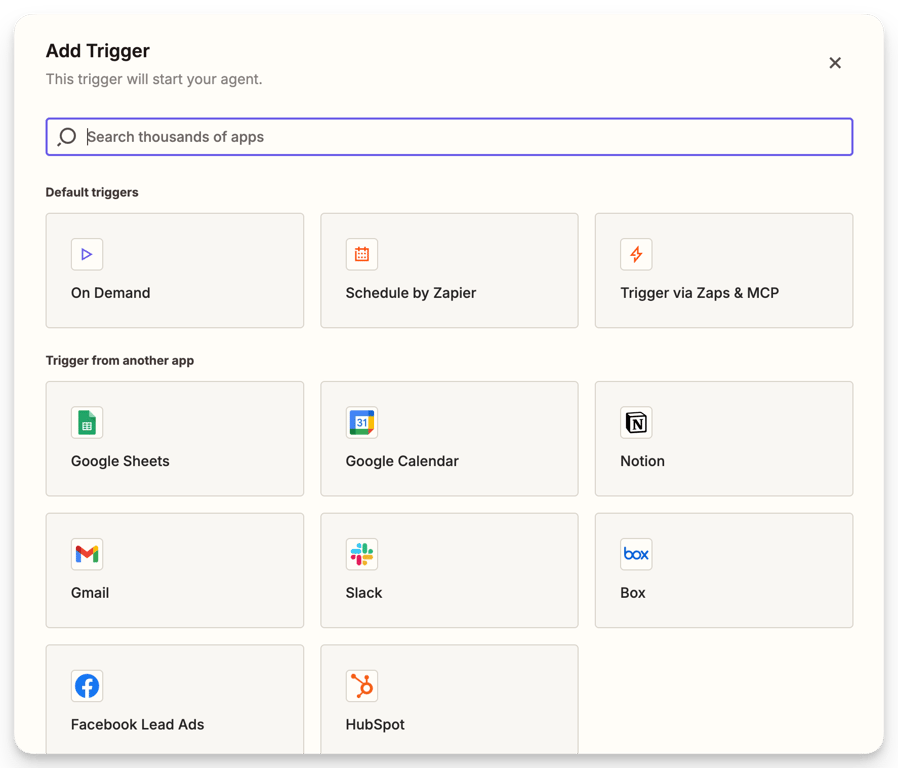Choose the Gmail label

point(90,593)
